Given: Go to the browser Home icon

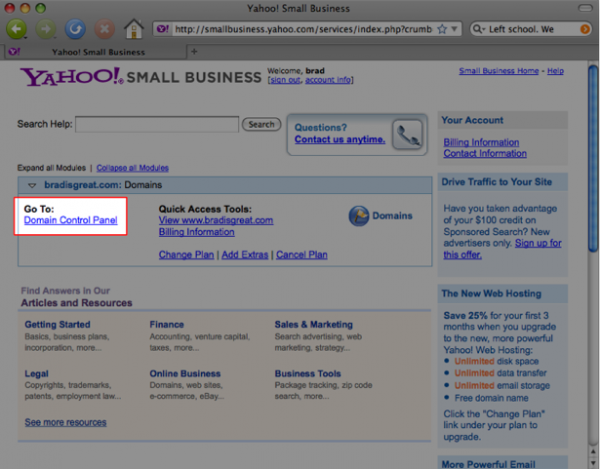Looking at the screenshot, I should pos(133,29).
